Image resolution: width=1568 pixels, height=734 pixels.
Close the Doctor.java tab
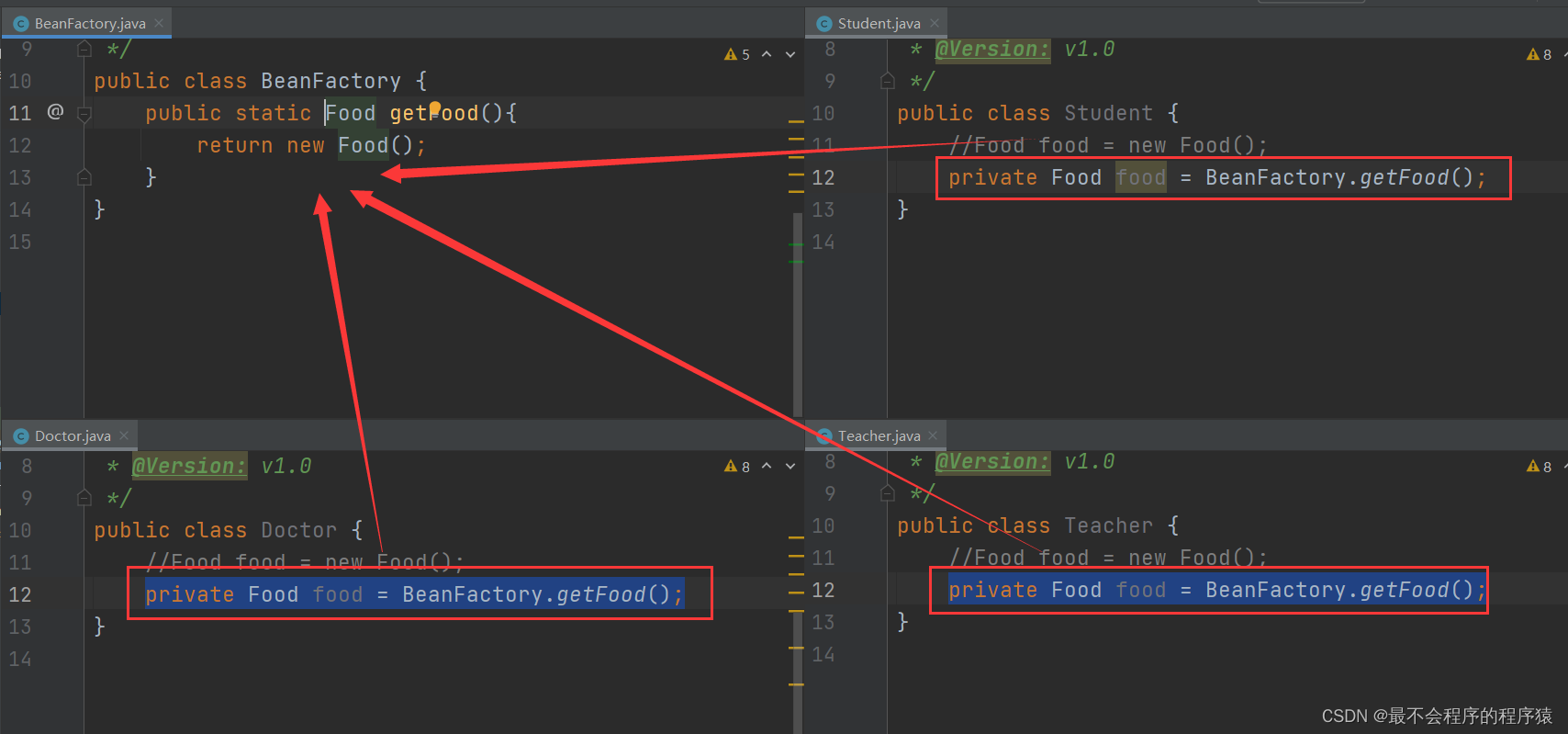[124, 435]
